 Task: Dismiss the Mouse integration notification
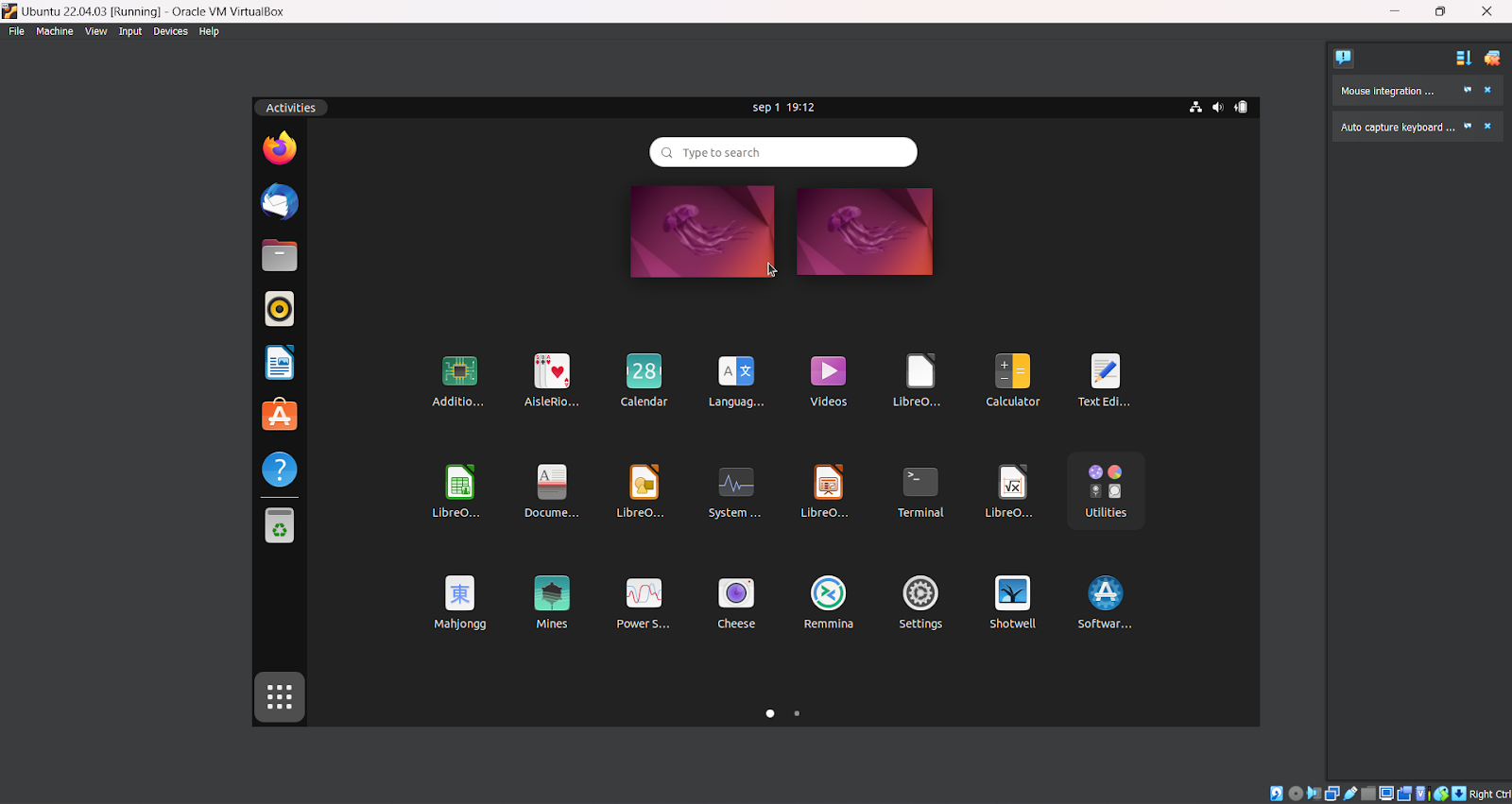pyautogui.click(x=1487, y=91)
